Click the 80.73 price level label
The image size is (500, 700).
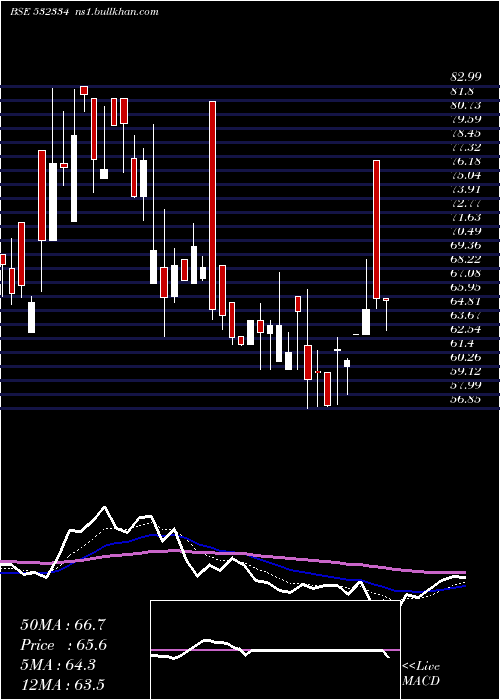(466, 105)
